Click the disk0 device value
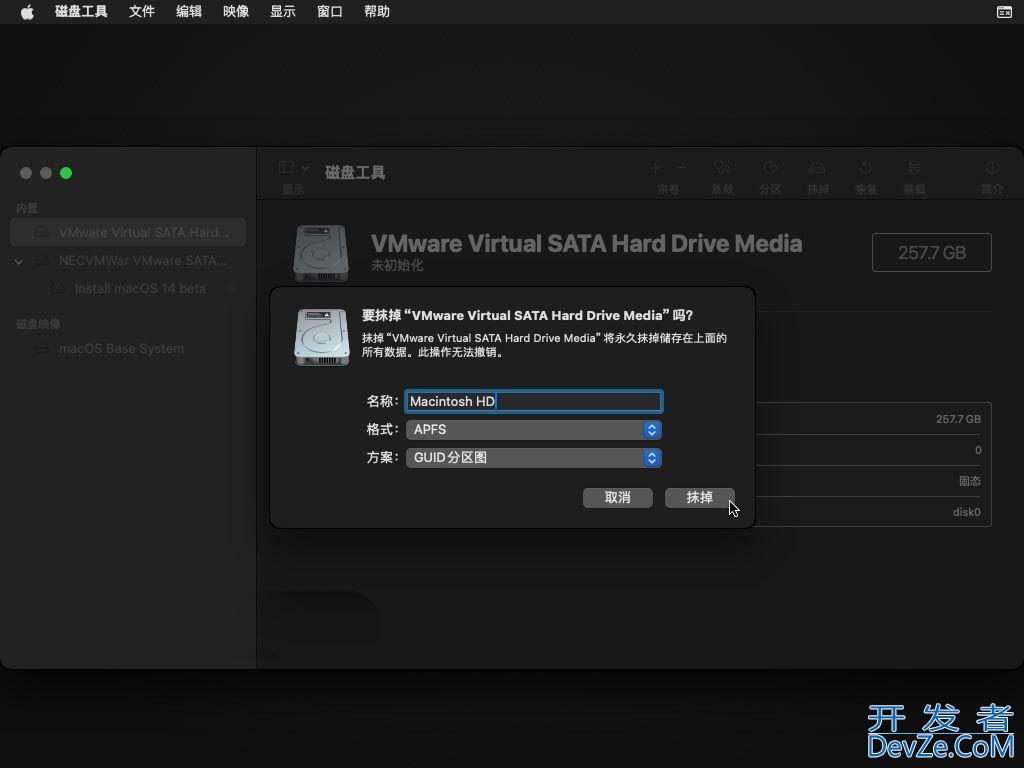Image resolution: width=1024 pixels, height=768 pixels. click(x=967, y=512)
